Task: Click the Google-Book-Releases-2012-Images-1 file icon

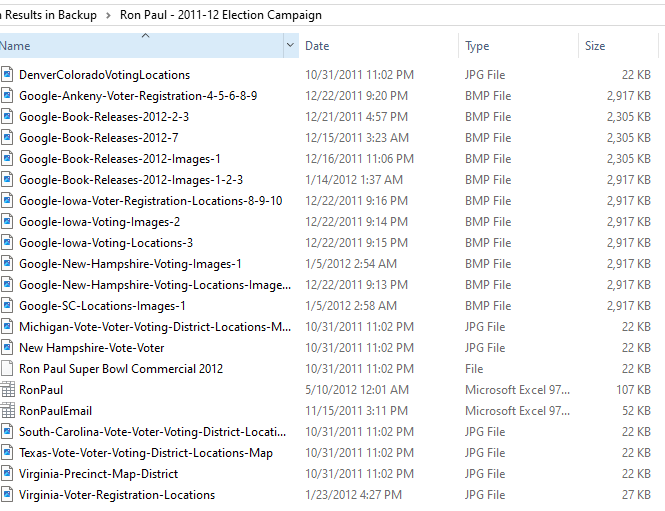Action: click(x=6, y=159)
